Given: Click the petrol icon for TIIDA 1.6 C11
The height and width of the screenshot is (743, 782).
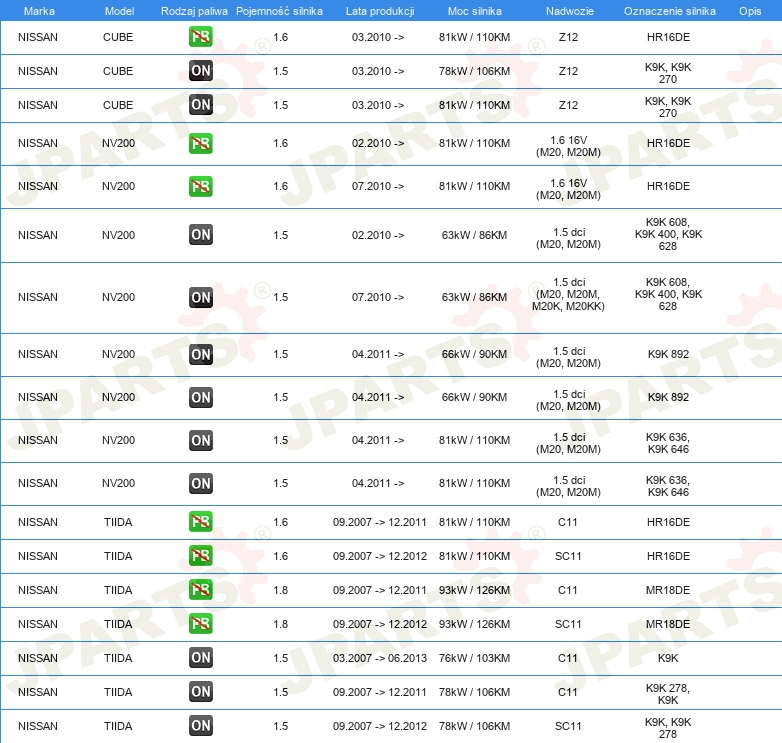Looking at the screenshot, I should pyautogui.click(x=200, y=522).
